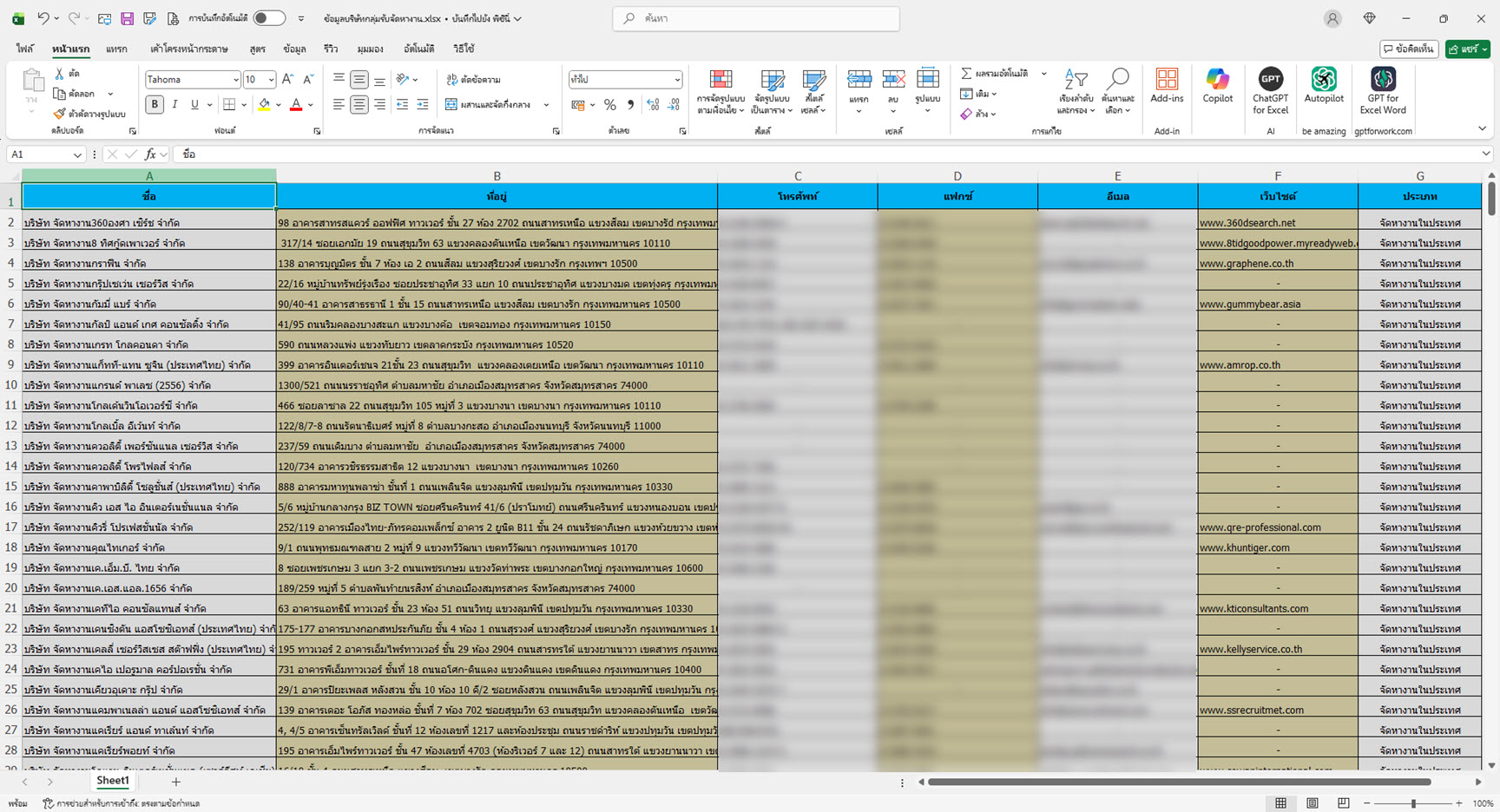Screen dimensions: 1500x812
Task: Click the Save icon in title bar
Action: point(127,18)
